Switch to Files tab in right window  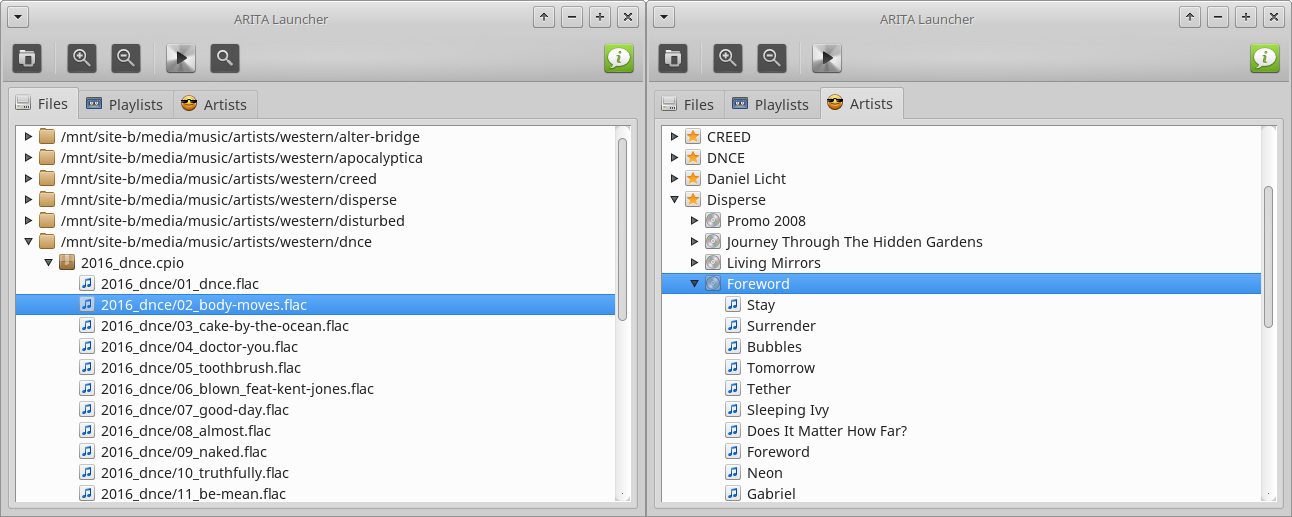click(687, 104)
